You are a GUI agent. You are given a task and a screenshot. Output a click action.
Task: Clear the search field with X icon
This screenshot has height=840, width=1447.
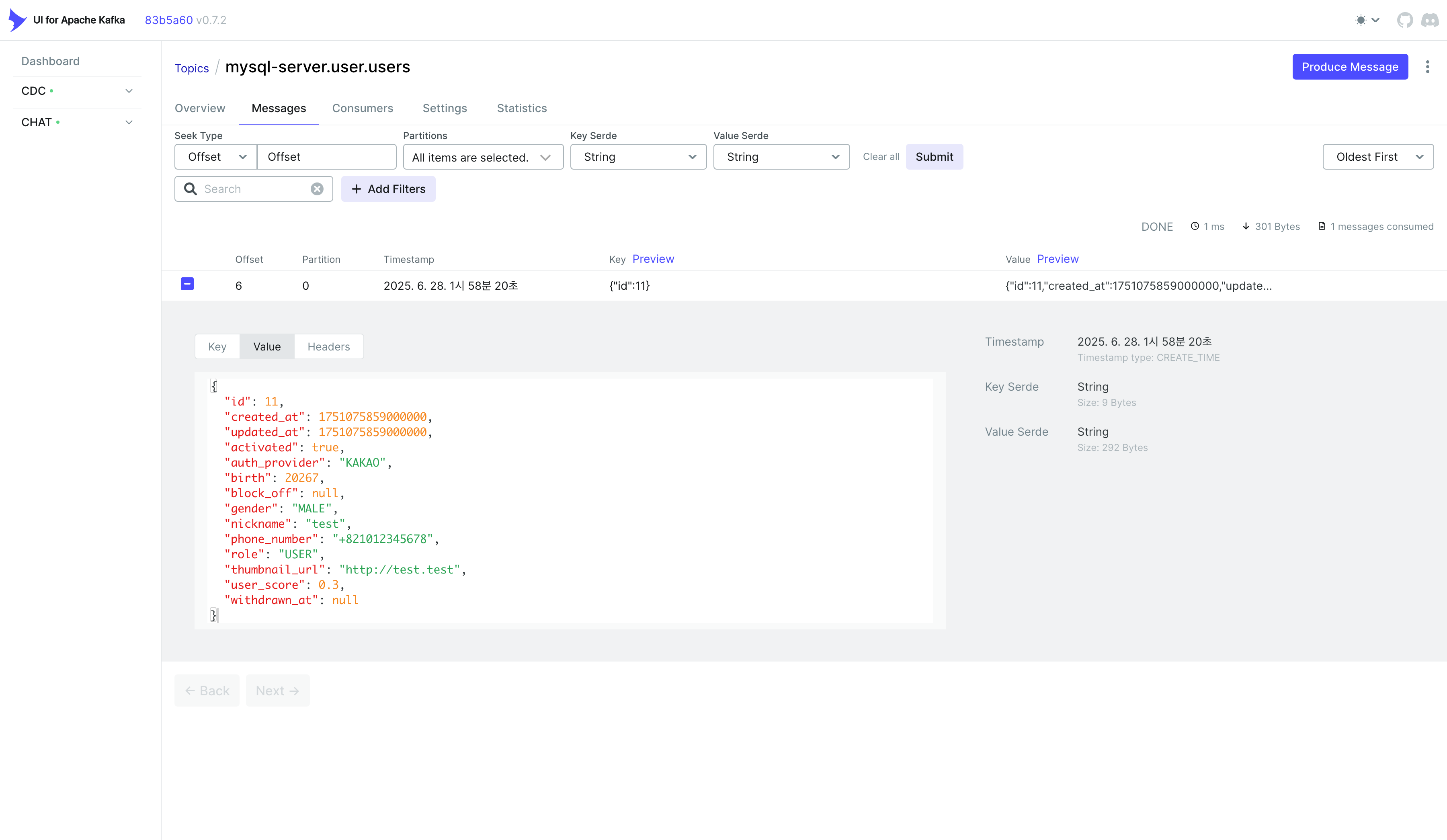tap(317, 189)
